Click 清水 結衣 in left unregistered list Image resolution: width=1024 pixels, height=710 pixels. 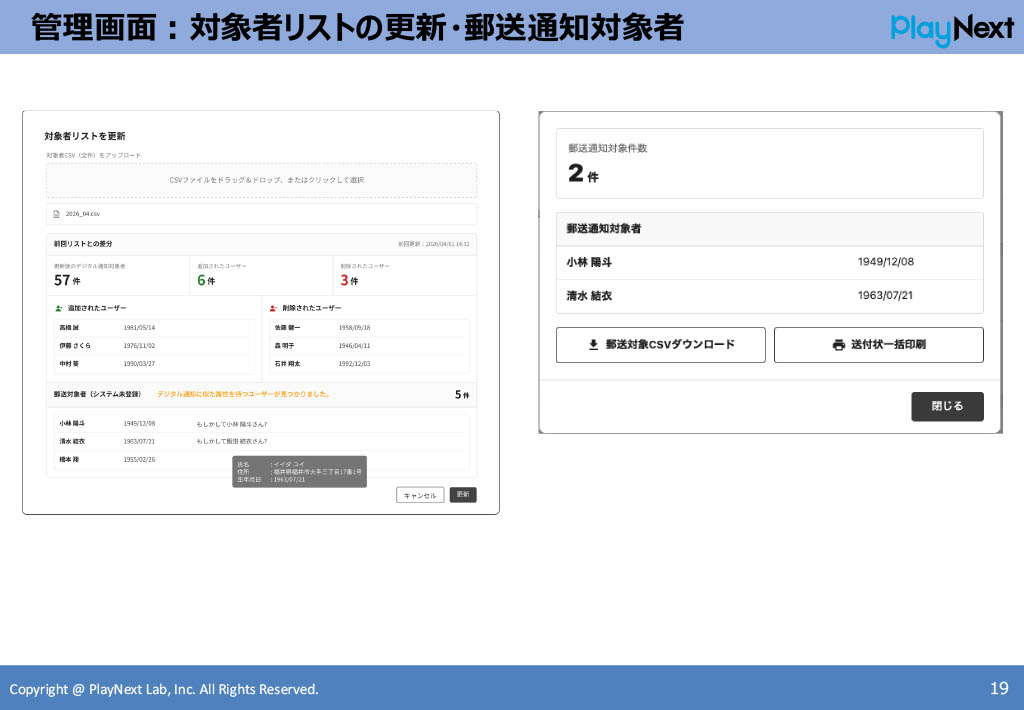pyautogui.click(x=72, y=442)
